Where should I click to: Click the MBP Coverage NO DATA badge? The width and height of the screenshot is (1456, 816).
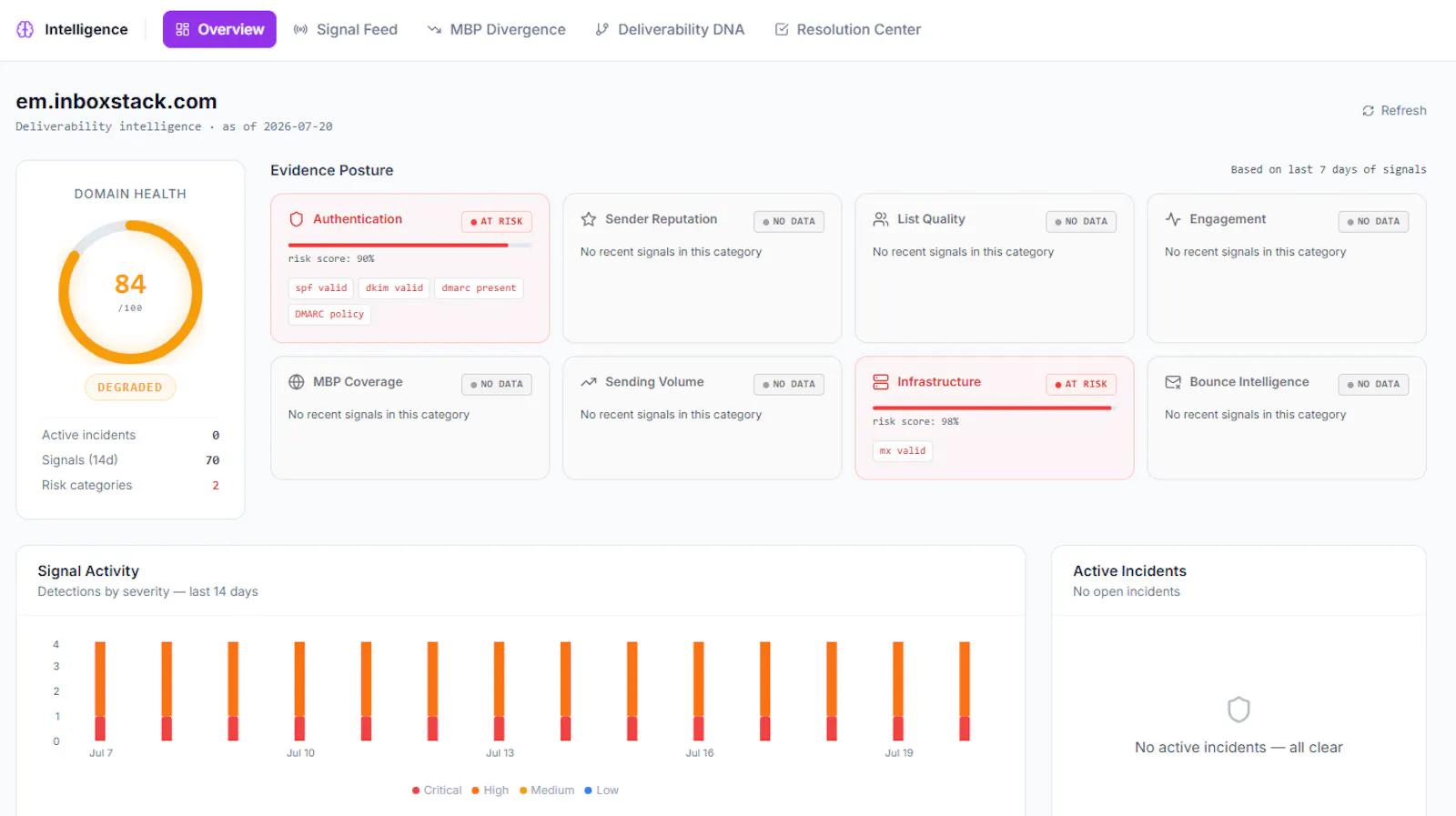point(497,384)
